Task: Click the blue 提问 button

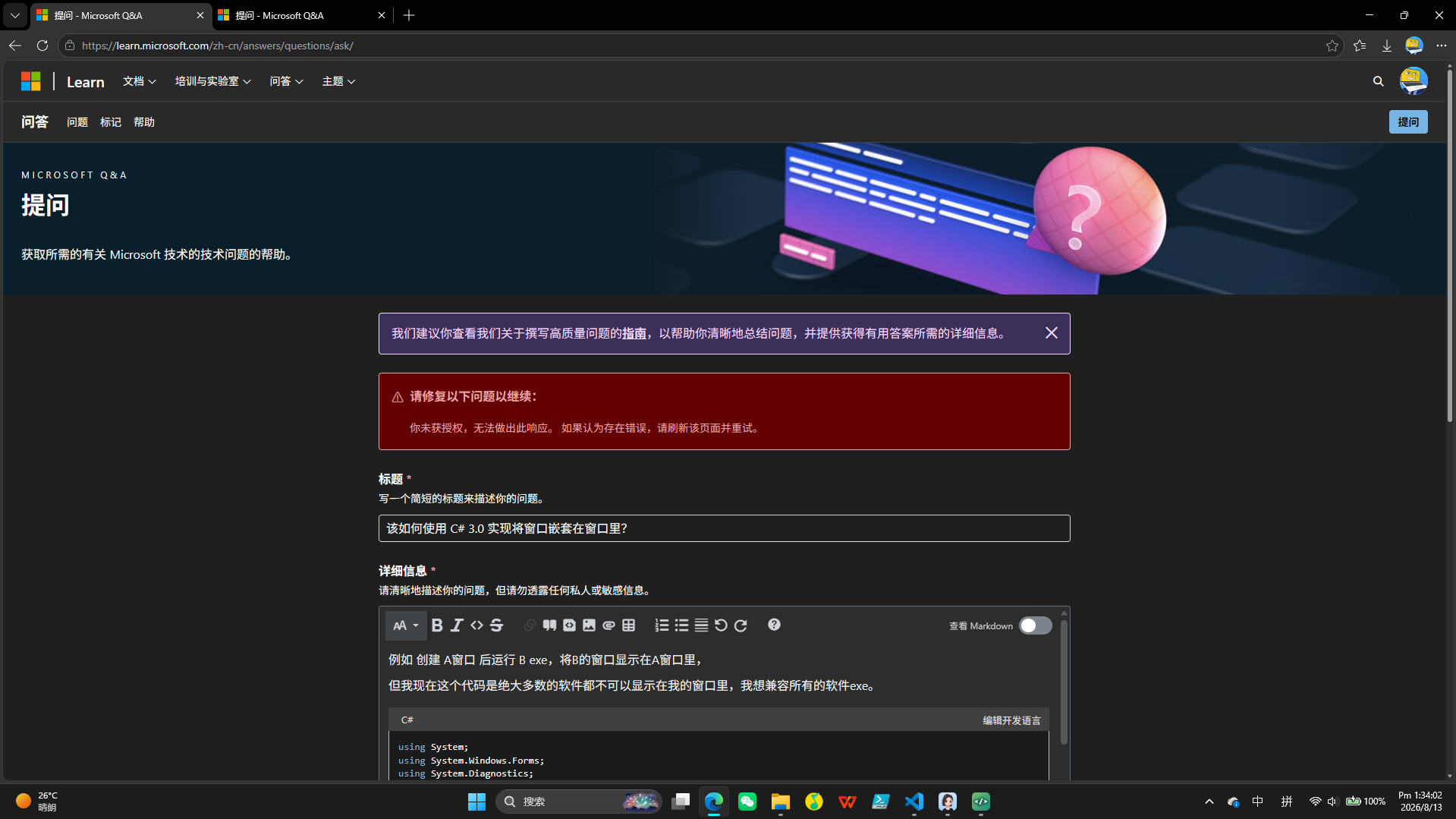Action: 1408,122
